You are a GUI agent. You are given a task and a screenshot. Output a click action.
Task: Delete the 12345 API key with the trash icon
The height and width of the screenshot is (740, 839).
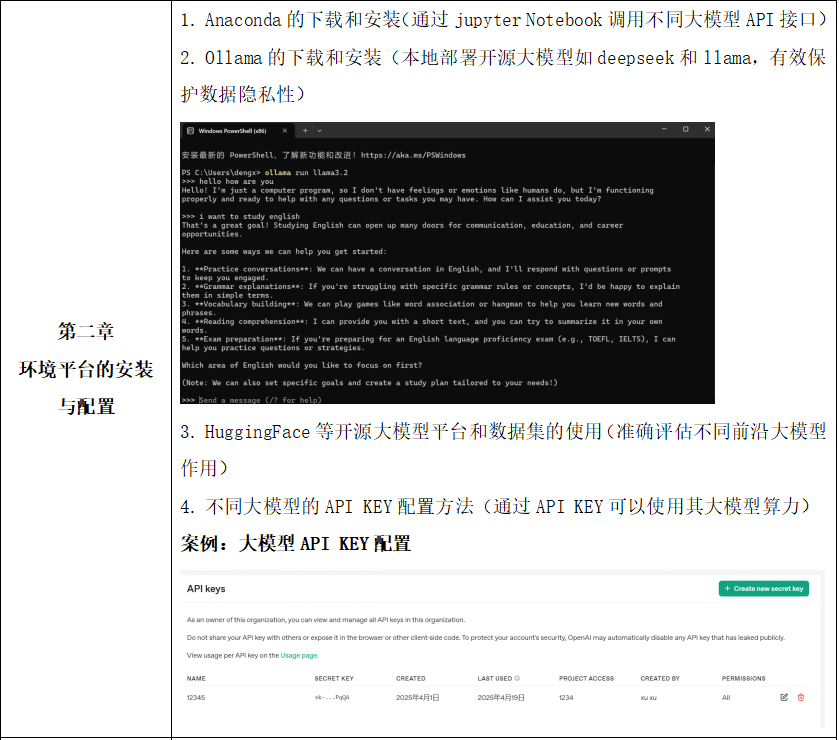pyautogui.click(x=801, y=697)
